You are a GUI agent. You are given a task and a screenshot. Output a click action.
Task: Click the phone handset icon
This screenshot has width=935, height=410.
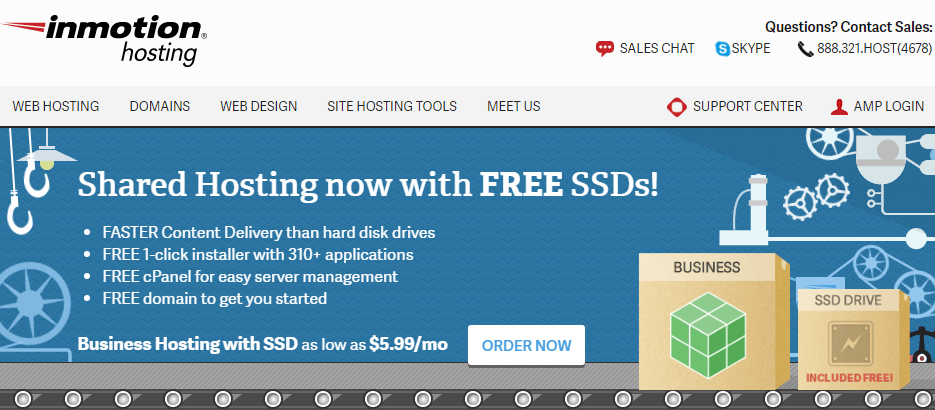(805, 49)
